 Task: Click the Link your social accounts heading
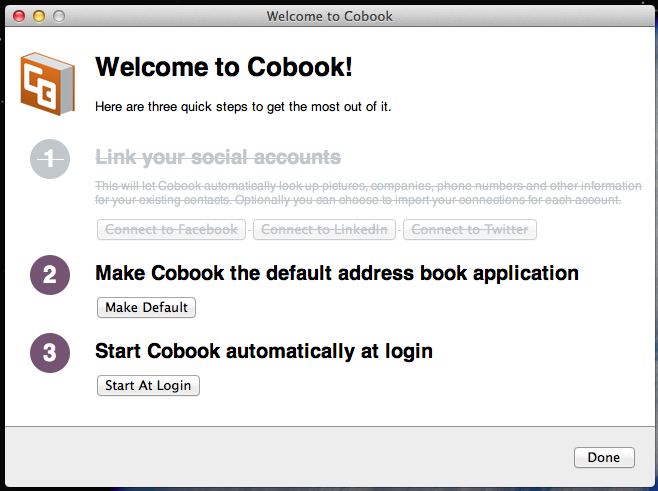point(218,157)
